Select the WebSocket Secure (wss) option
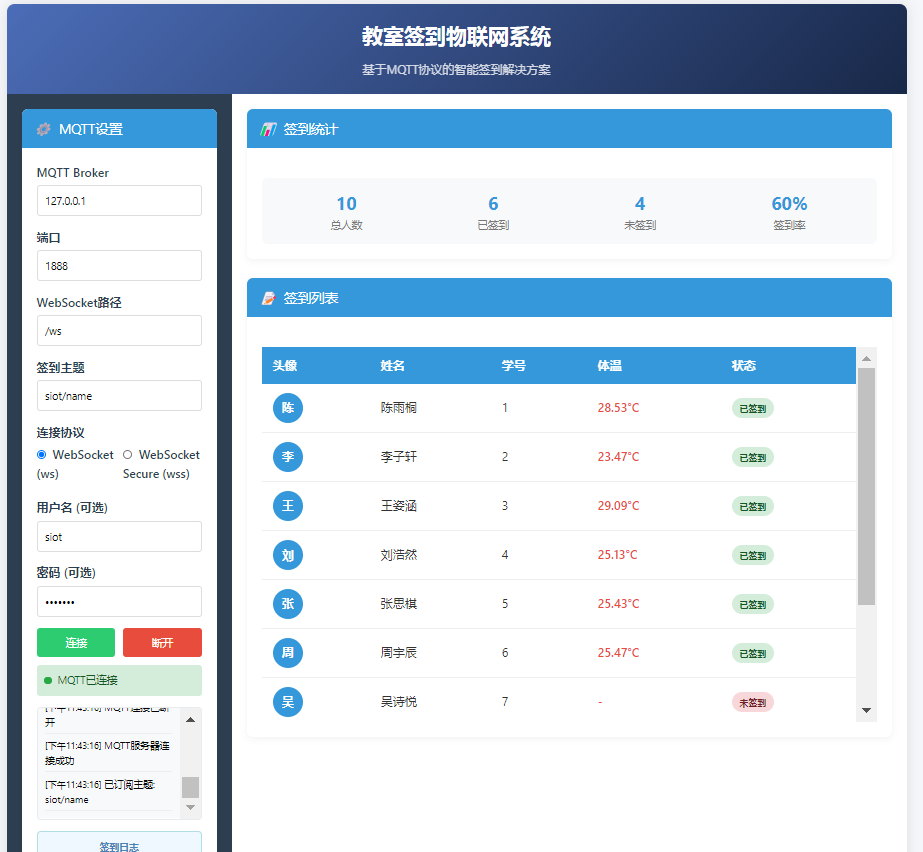This screenshot has width=923, height=852. point(128,455)
